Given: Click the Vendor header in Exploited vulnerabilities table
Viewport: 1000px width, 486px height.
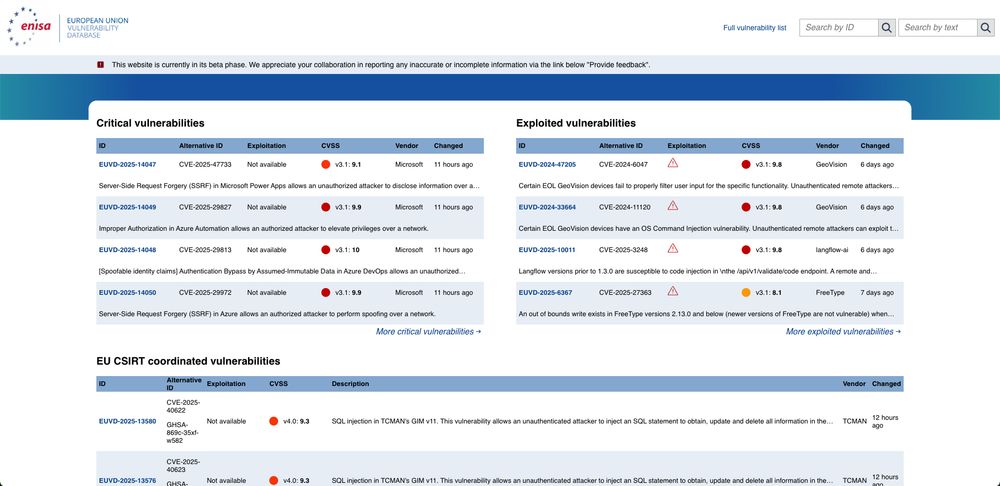Looking at the screenshot, I should [827, 146].
